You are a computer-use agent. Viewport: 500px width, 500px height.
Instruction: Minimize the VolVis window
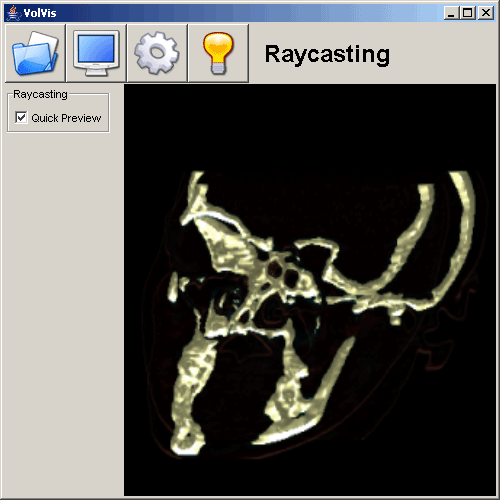tap(451, 13)
